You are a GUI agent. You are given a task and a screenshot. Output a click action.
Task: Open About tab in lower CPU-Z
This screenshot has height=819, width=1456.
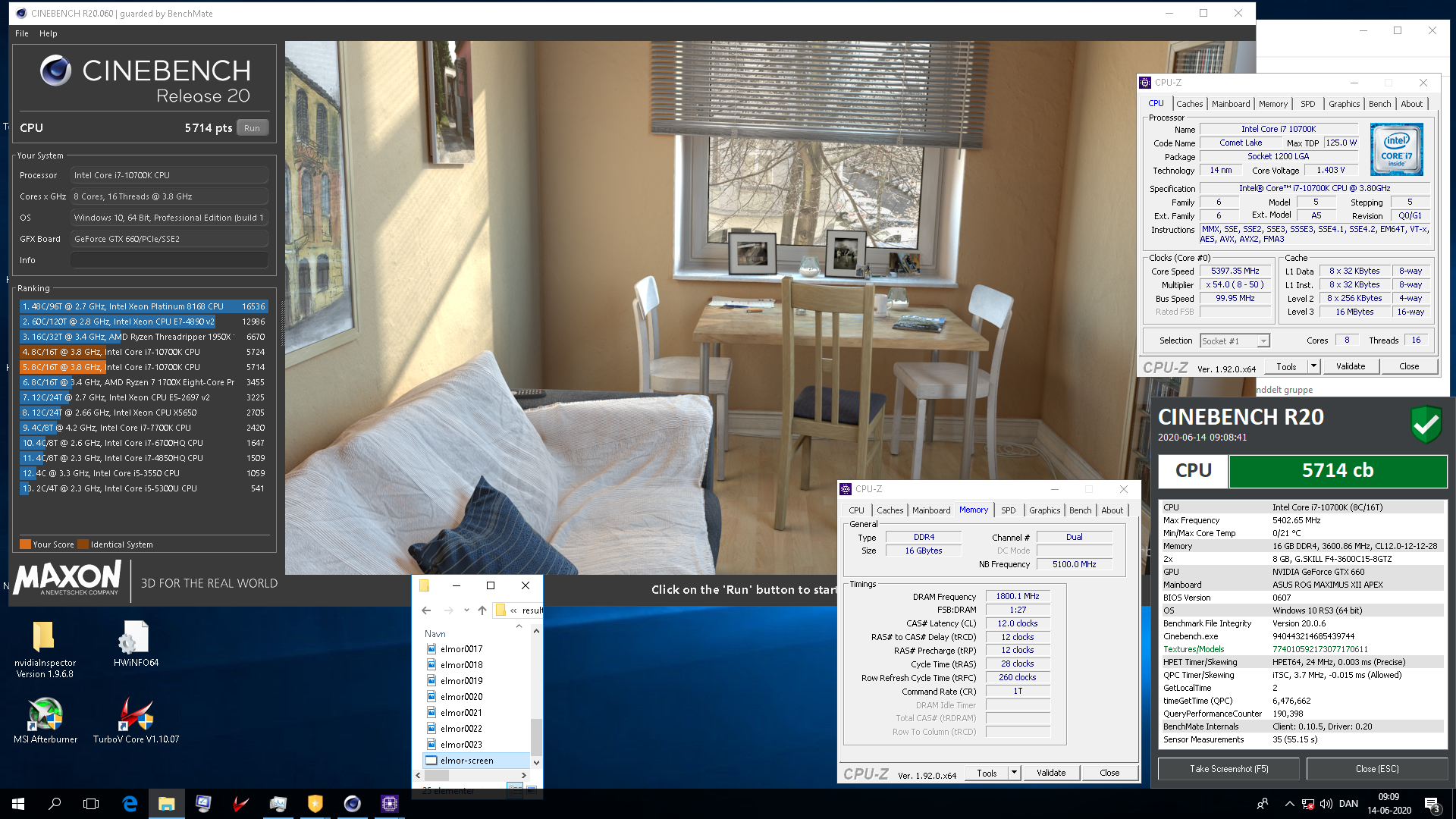(1112, 510)
